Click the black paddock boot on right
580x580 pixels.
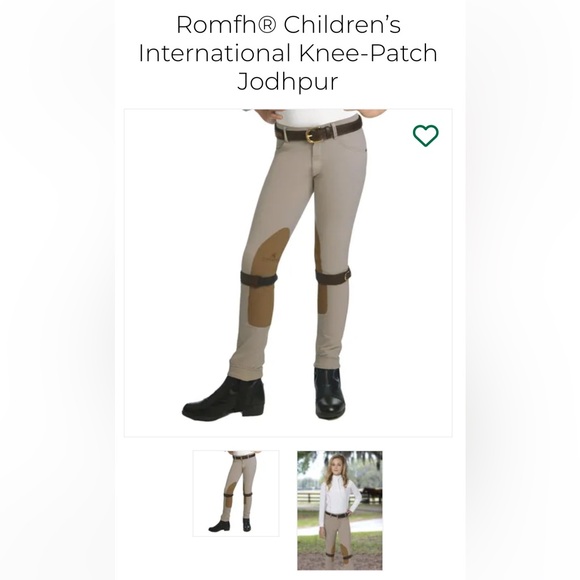coord(329,393)
